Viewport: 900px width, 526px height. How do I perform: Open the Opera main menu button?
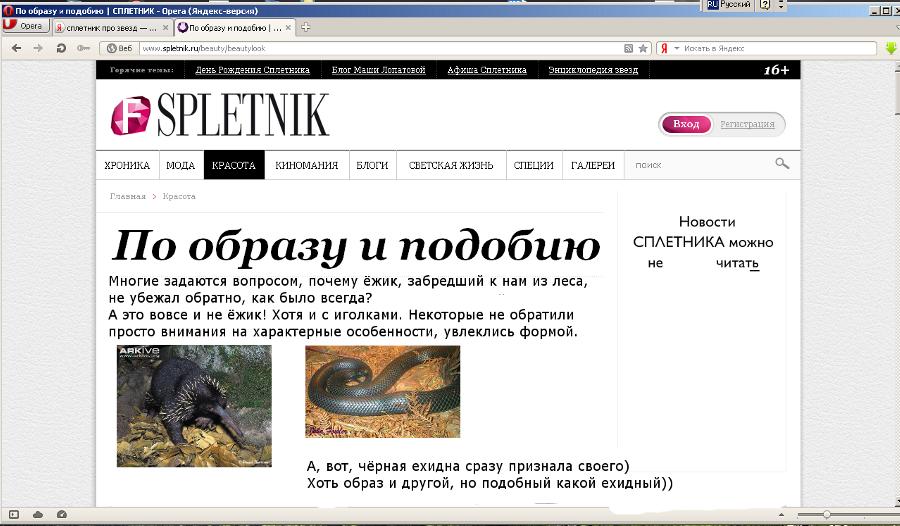[x=23, y=26]
